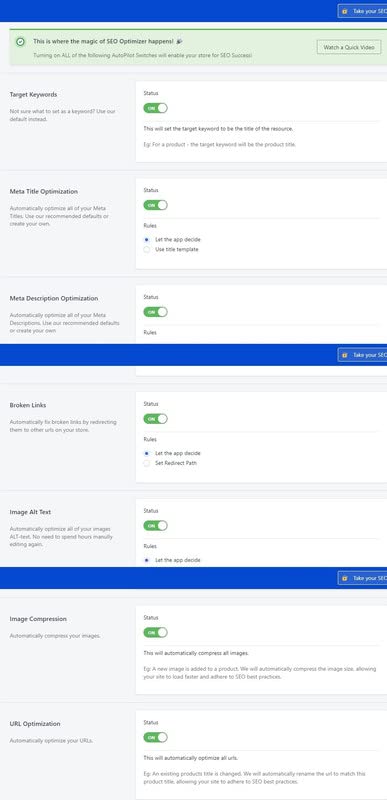Click 'Automatically fix broken links by redirecting' description
The height and width of the screenshot is (800, 387).
point(63,426)
